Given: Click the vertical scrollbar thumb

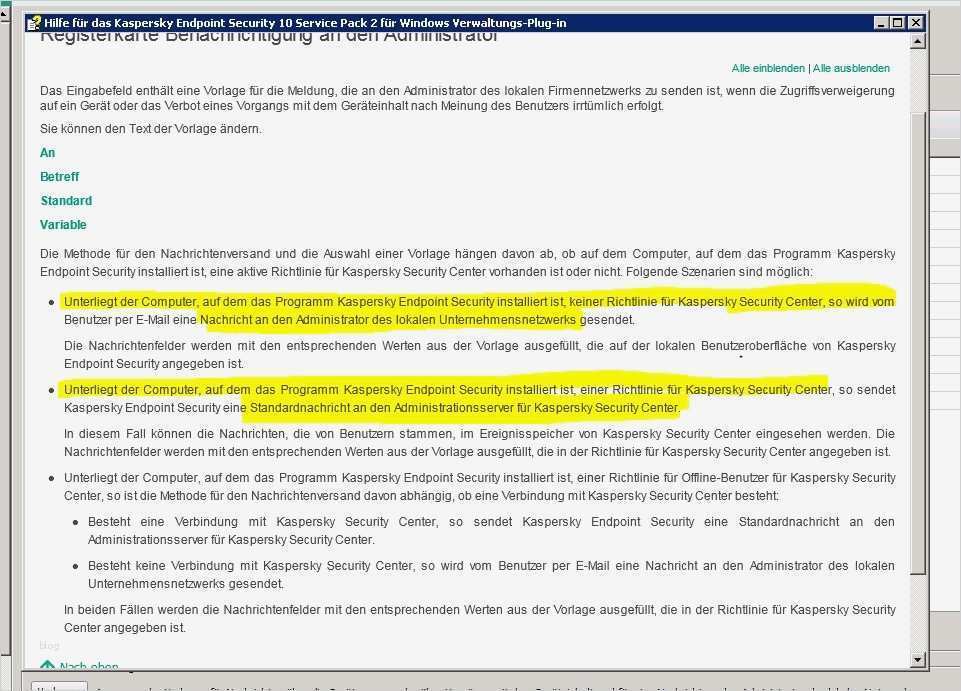Looking at the screenshot, I should coord(917,343).
